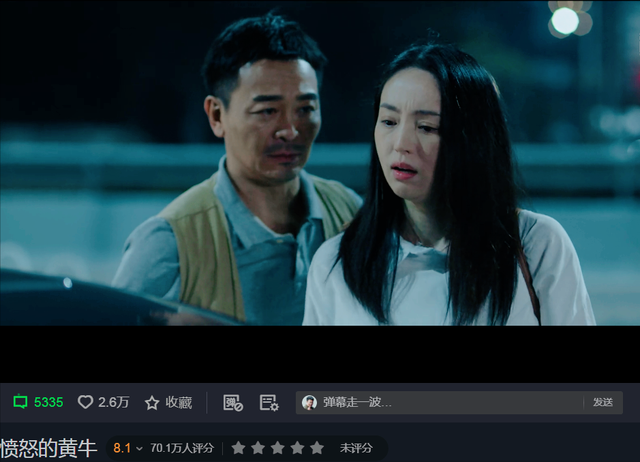Toggle the danmaku display icon
The height and width of the screenshot is (462, 640).
233,403
